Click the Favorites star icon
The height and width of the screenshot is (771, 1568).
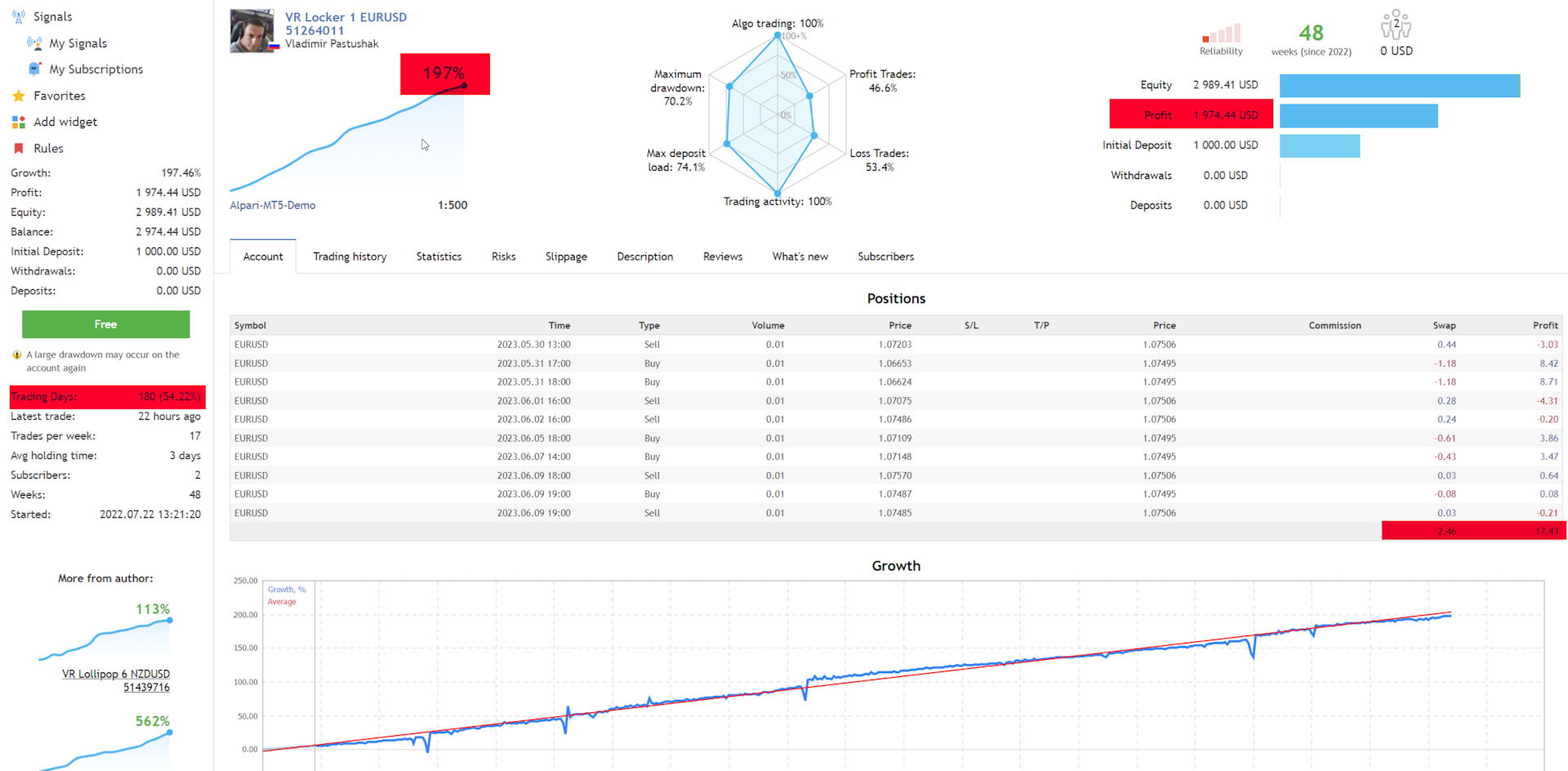(x=18, y=96)
